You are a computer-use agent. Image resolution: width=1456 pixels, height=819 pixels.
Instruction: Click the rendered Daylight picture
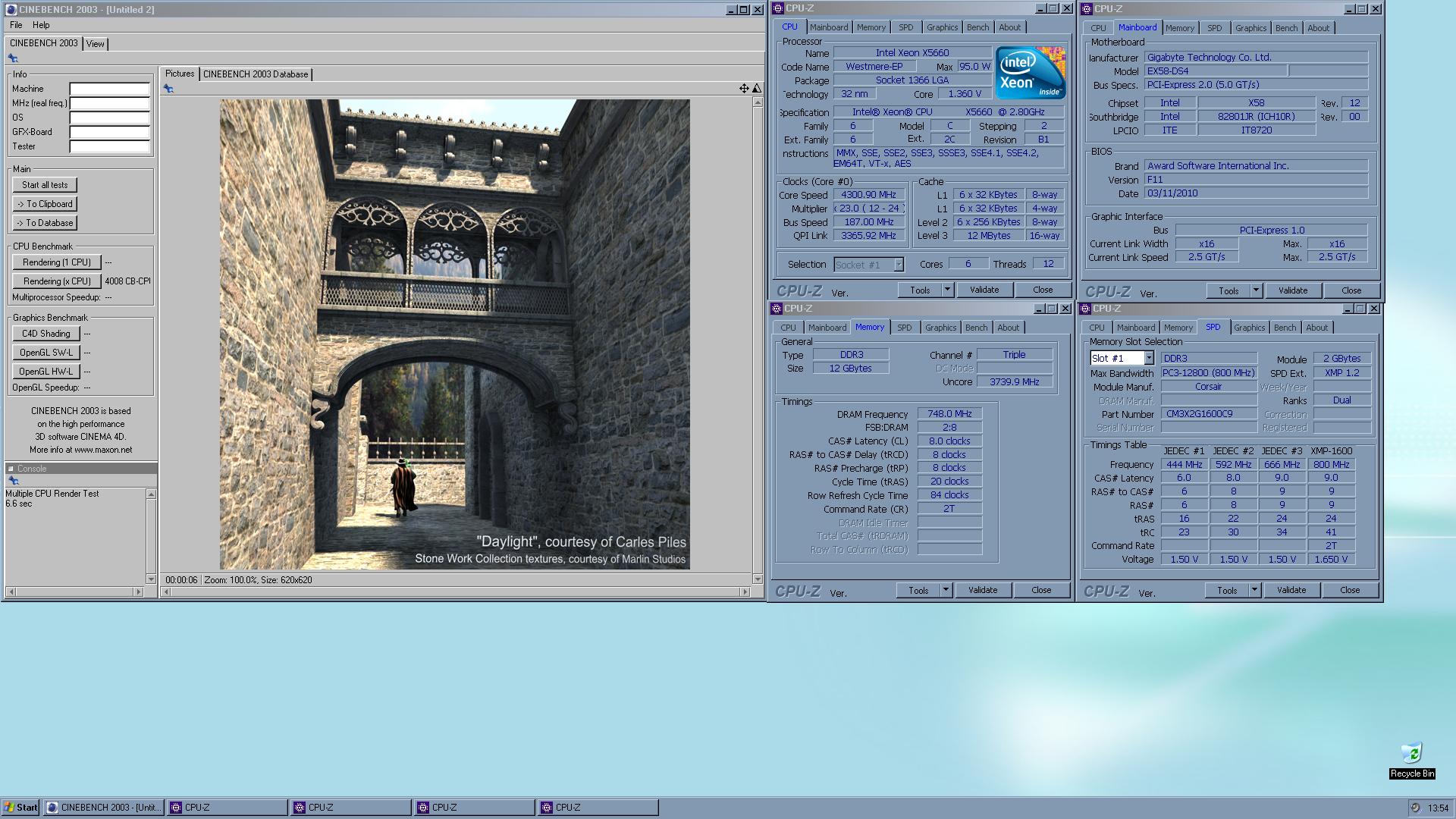[455, 334]
